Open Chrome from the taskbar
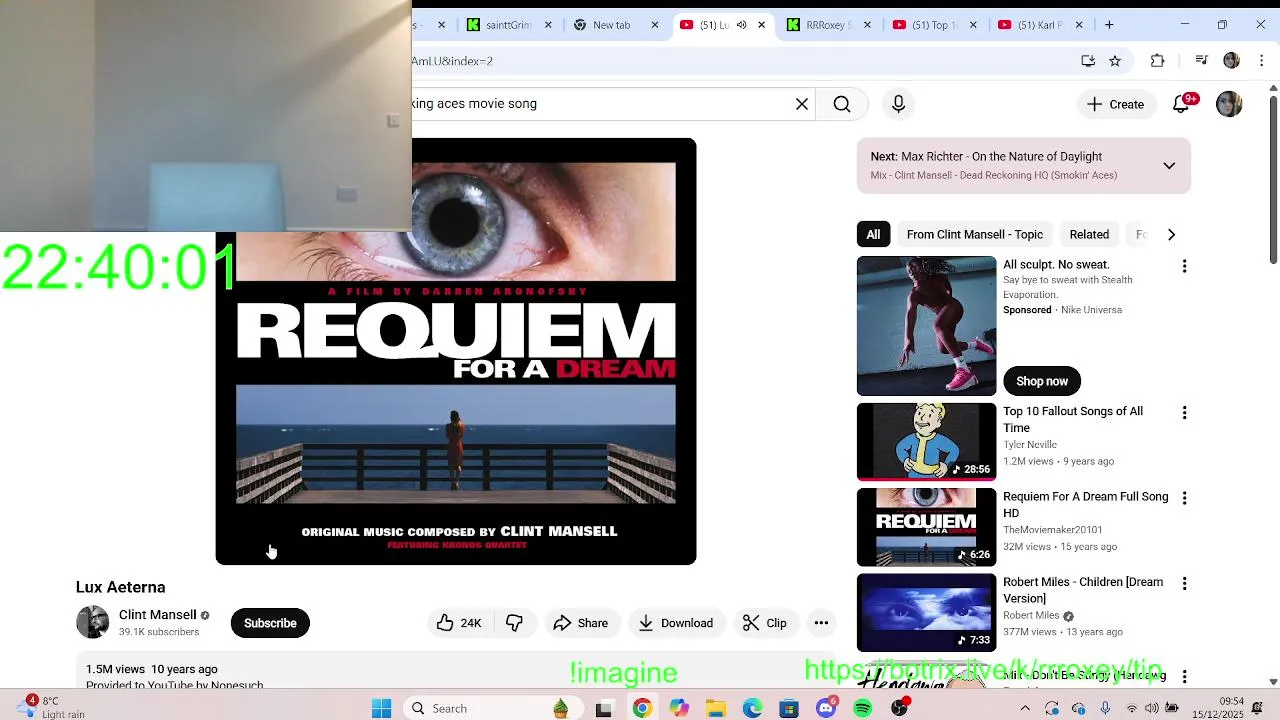Screen dimensions: 1280x720 [x=642, y=708]
